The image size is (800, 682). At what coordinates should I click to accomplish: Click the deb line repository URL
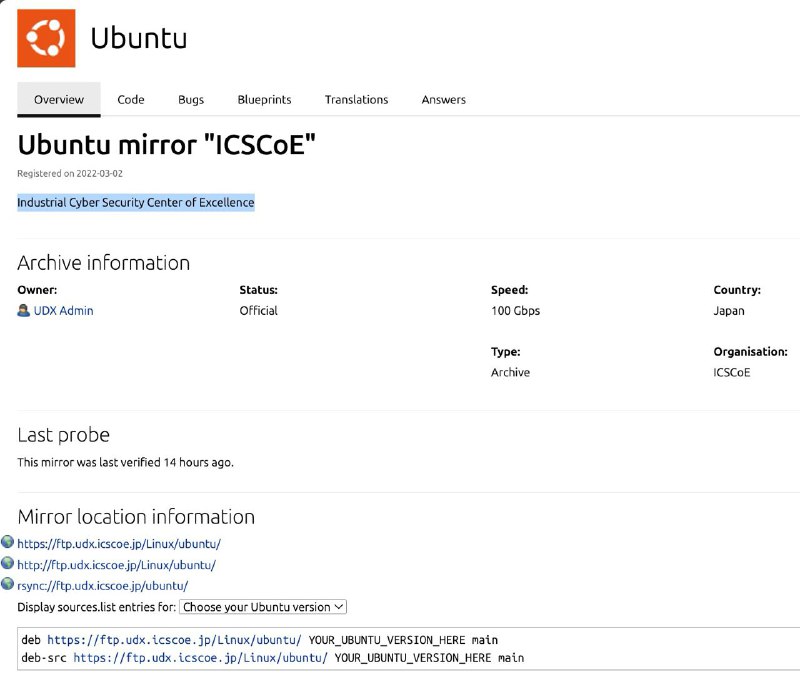[174, 640]
